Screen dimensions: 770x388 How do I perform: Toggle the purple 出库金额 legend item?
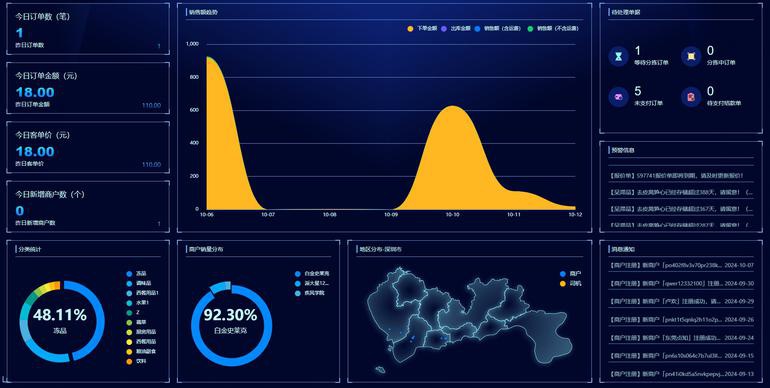click(x=456, y=29)
